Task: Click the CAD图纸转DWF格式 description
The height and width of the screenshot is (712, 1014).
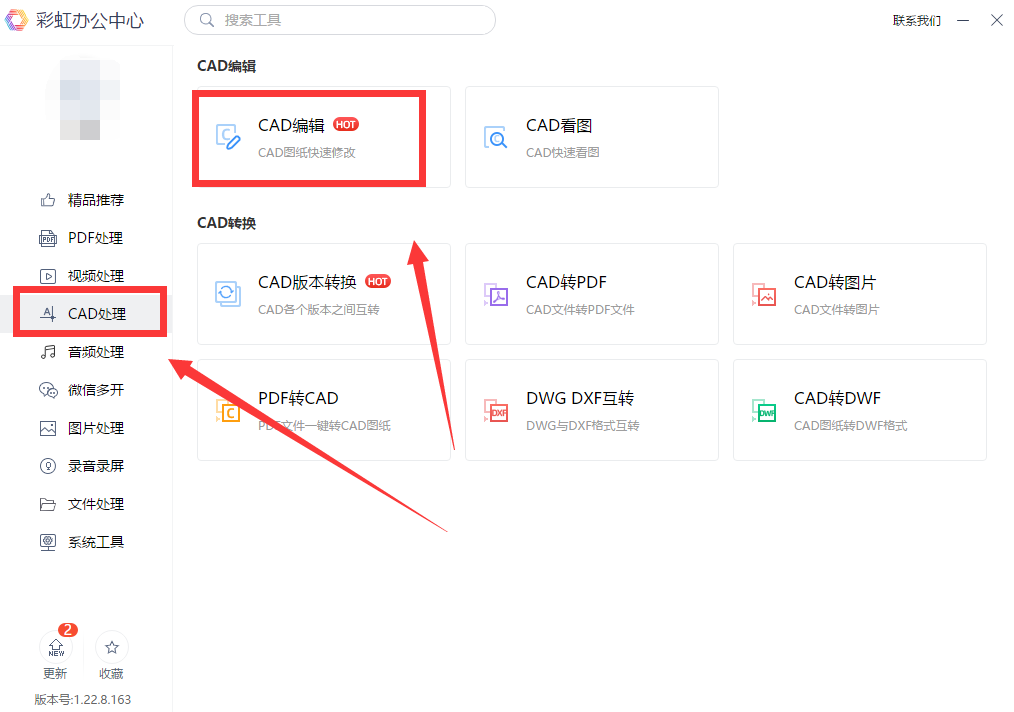Action: coord(850,426)
